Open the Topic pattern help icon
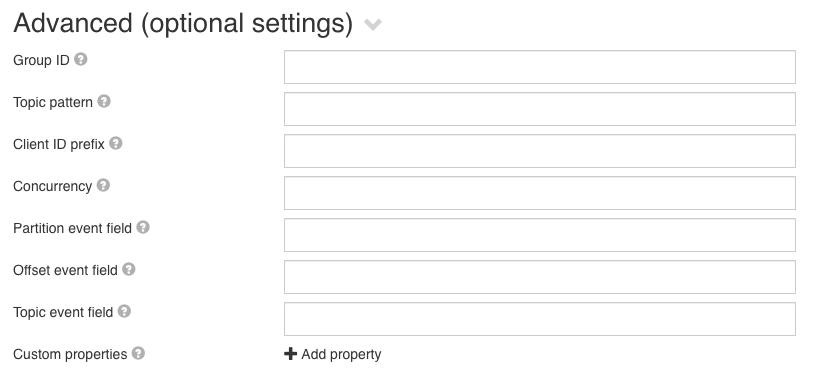 (104, 101)
